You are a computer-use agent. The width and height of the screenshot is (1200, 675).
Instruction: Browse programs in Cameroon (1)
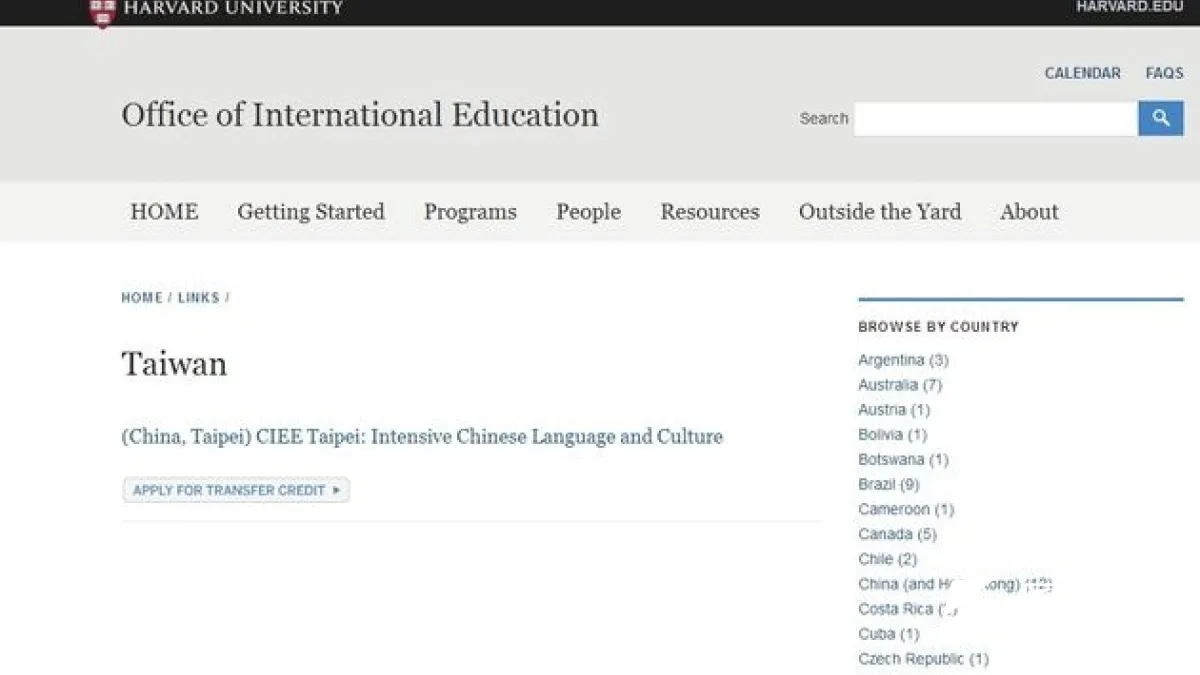click(x=906, y=509)
